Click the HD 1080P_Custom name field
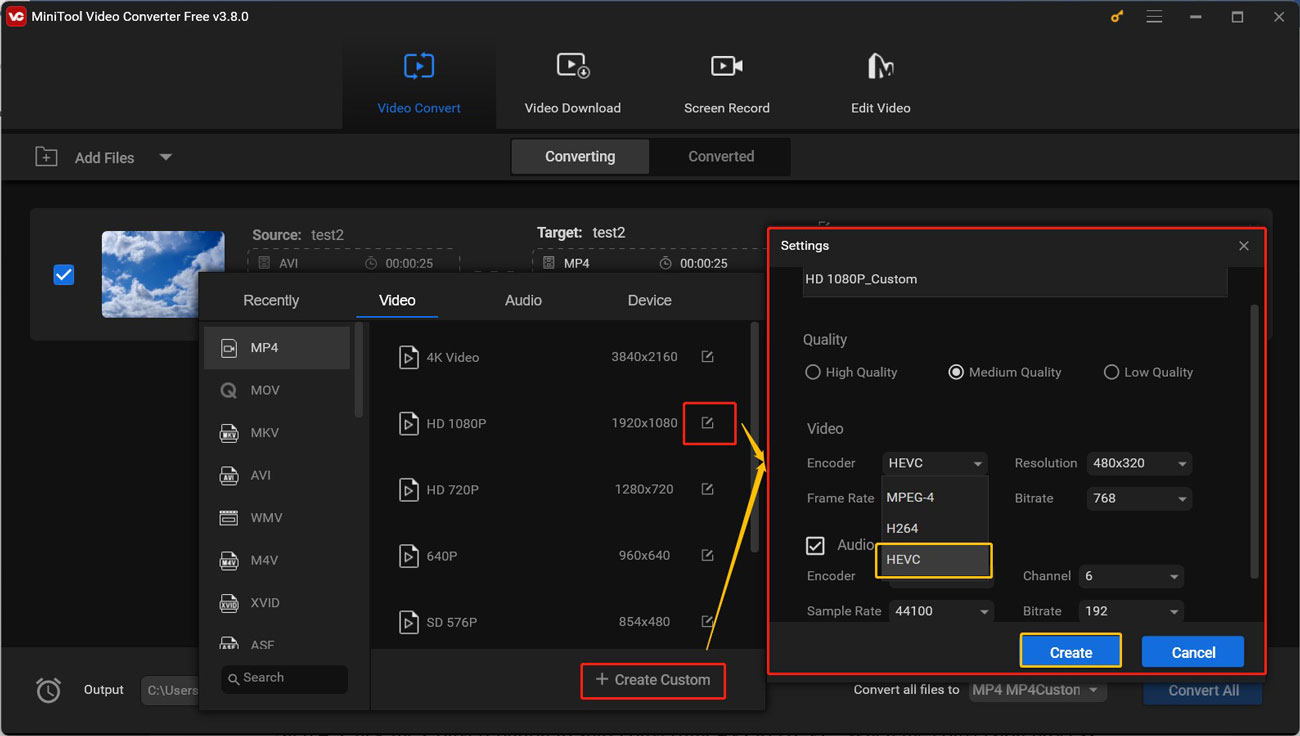The height and width of the screenshot is (736, 1300). point(1015,280)
